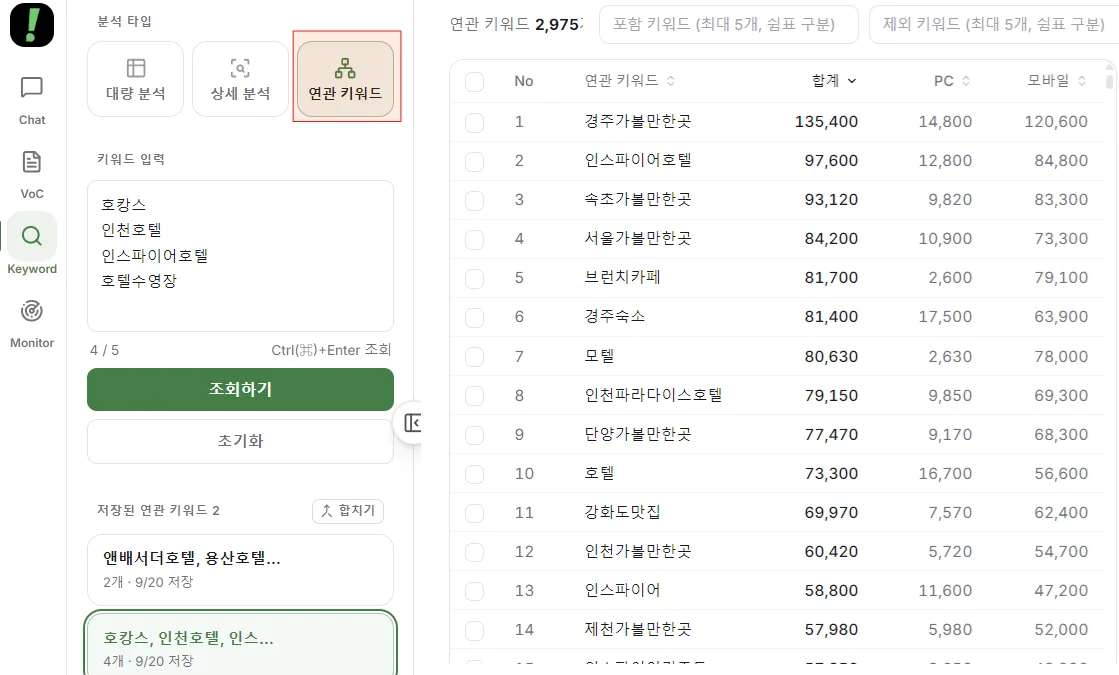
Task: Click the 초기화 reset button
Action: (240, 441)
